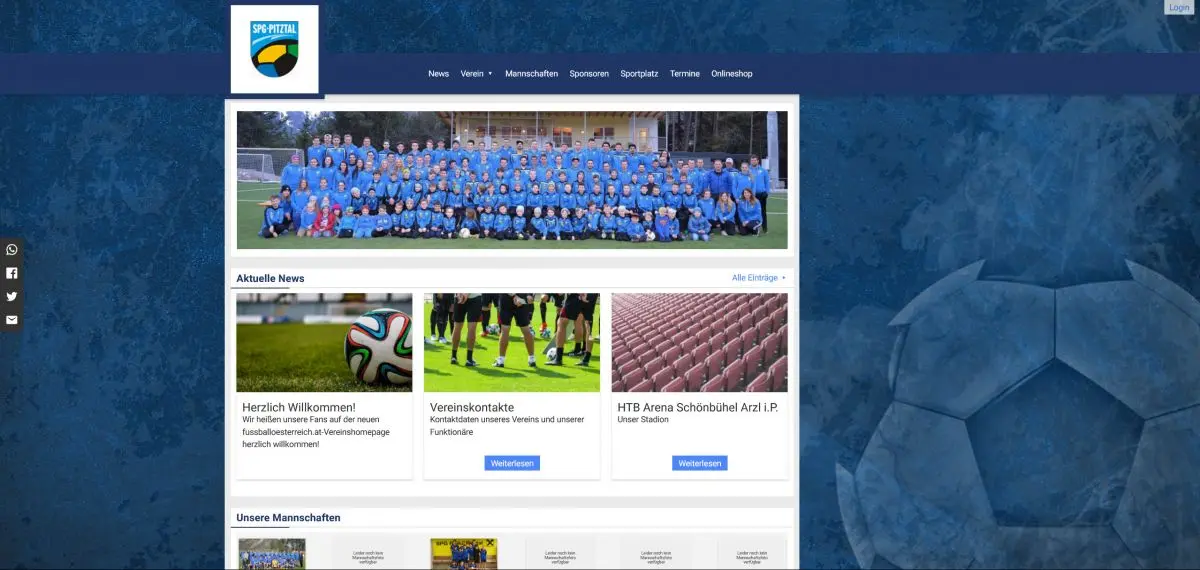The image size is (1200, 570).
Task: Show all news via Alle Einträge
Action: click(759, 278)
